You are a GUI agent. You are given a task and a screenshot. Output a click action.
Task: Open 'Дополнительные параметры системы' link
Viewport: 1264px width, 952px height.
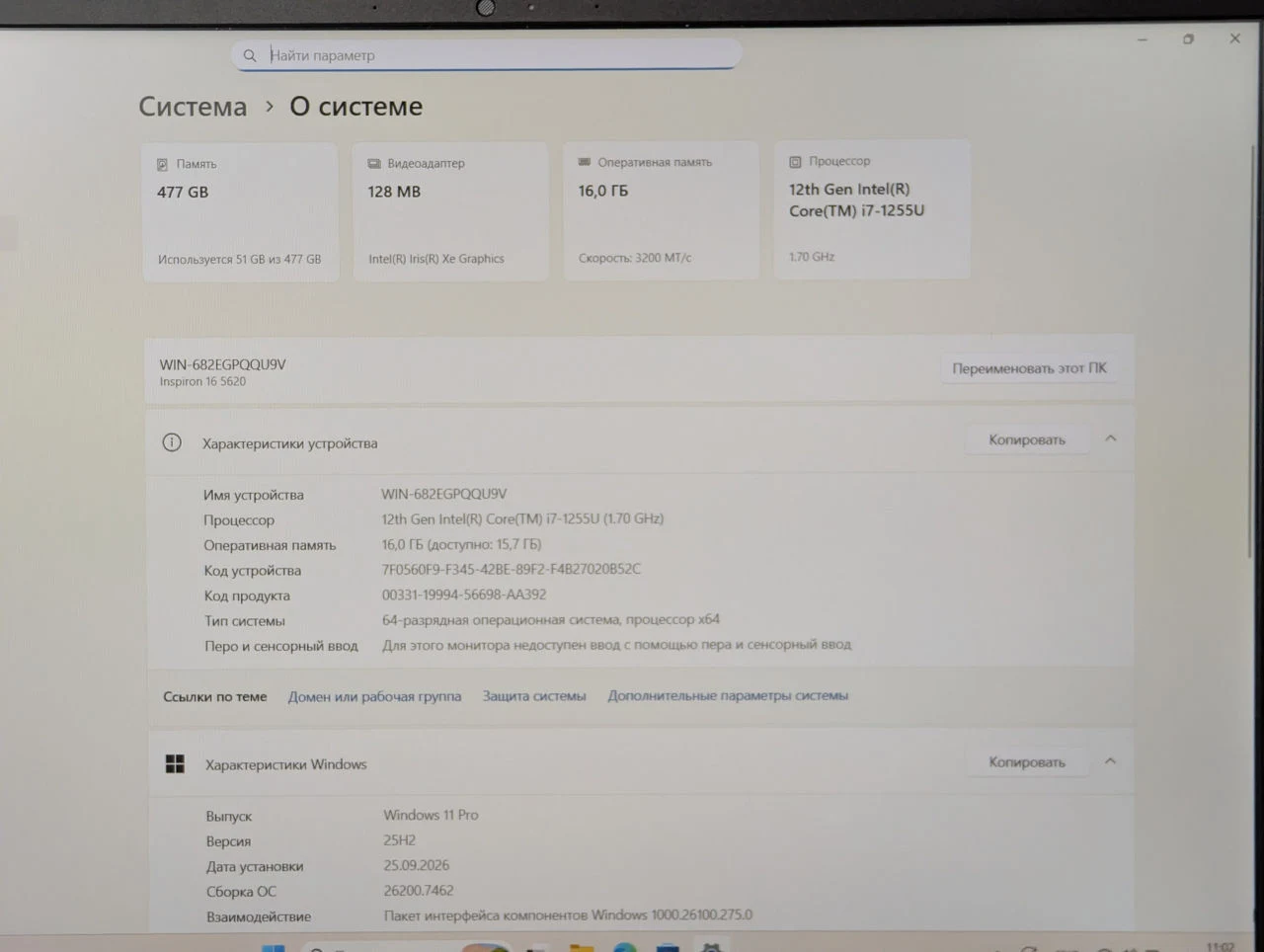pos(728,695)
